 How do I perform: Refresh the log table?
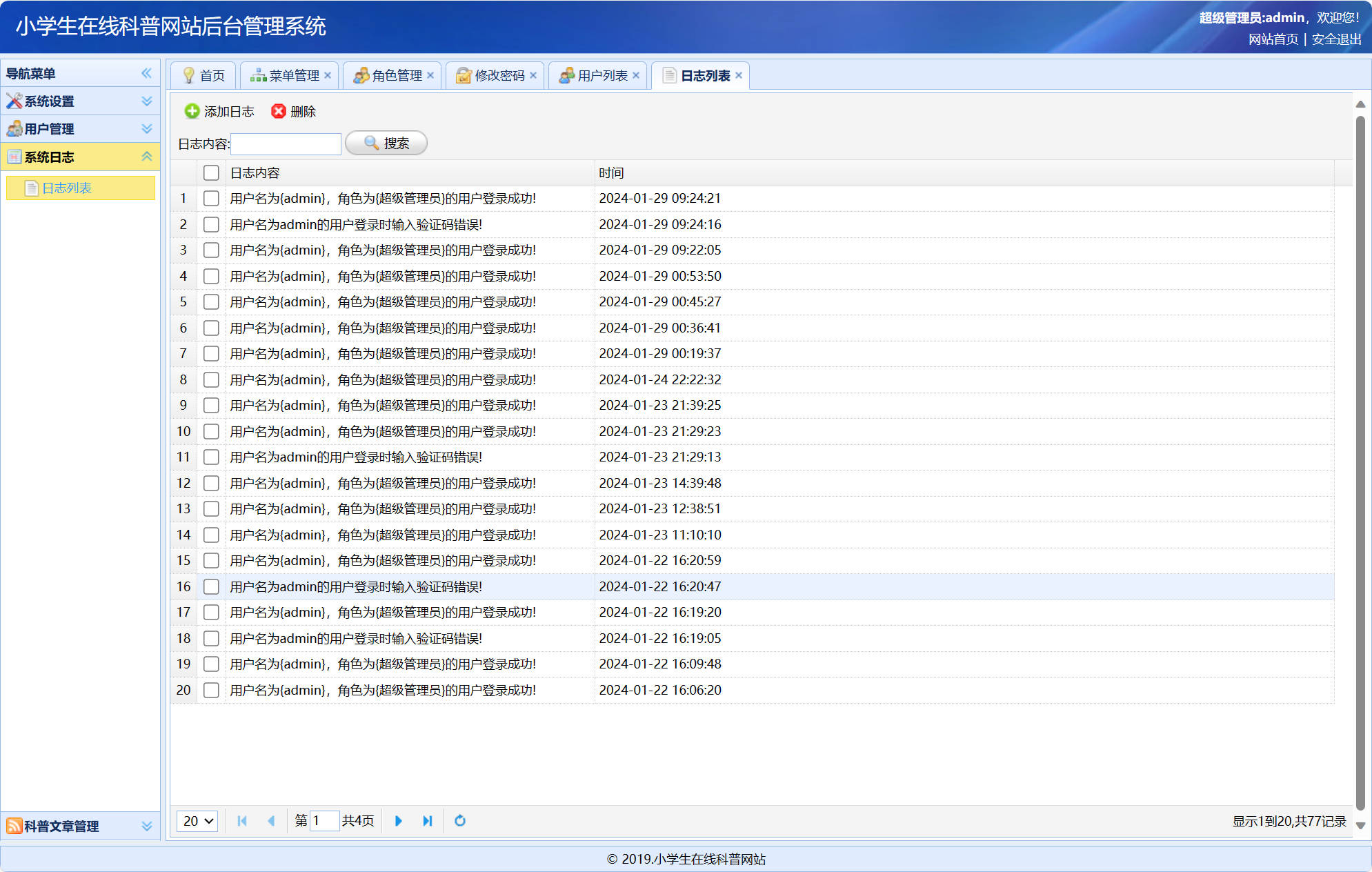coord(460,821)
